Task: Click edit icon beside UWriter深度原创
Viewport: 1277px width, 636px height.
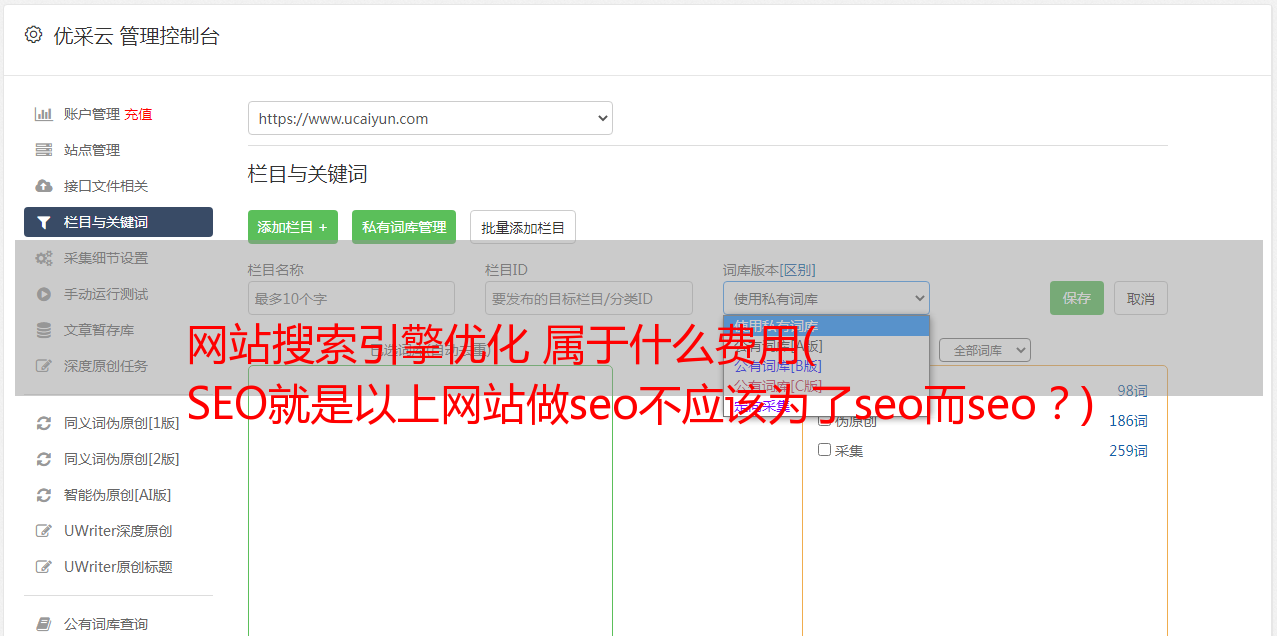Action: coord(44,531)
